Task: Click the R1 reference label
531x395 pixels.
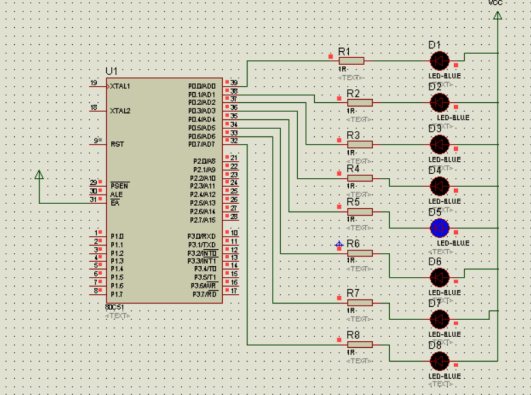Action: (344, 51)
